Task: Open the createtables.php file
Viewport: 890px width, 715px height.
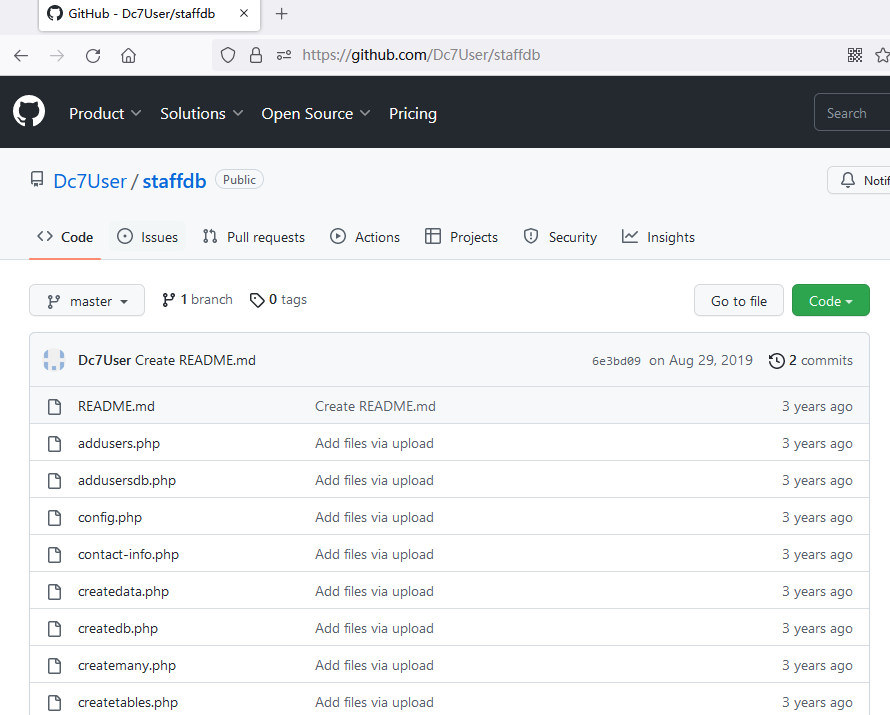Action: click(x=128, y=702)
